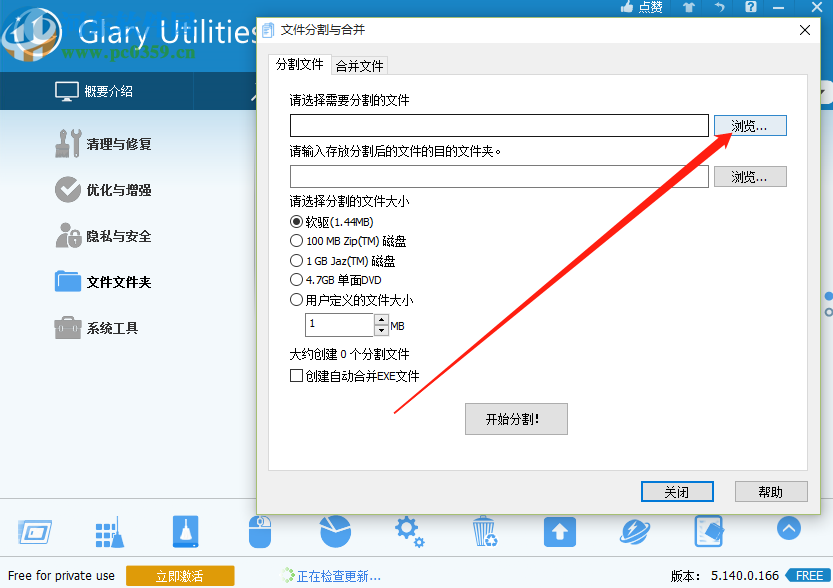Select the 100 MB Zip(TM) 磁盘 radio button

[x=296, y=241]
